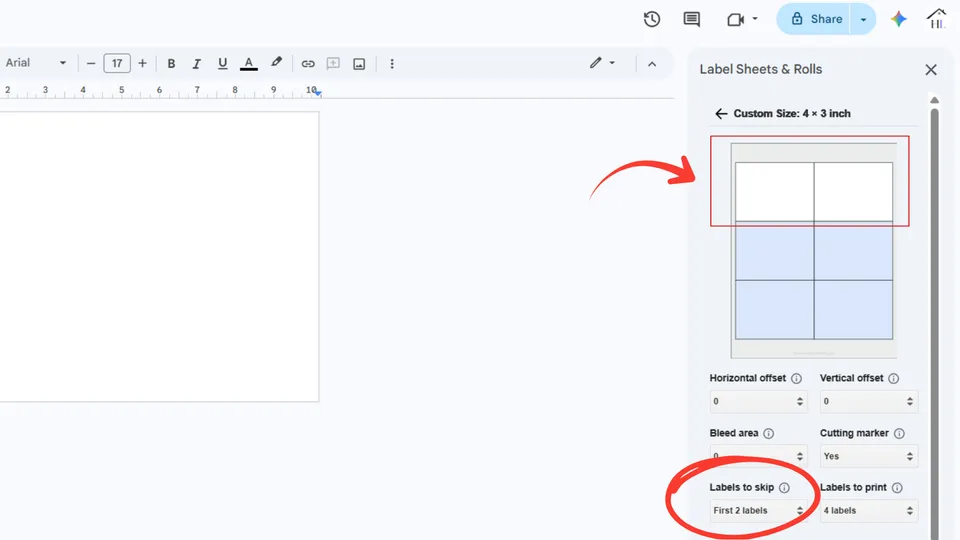
Task: Increase font size with plus button
Action: 142,63
